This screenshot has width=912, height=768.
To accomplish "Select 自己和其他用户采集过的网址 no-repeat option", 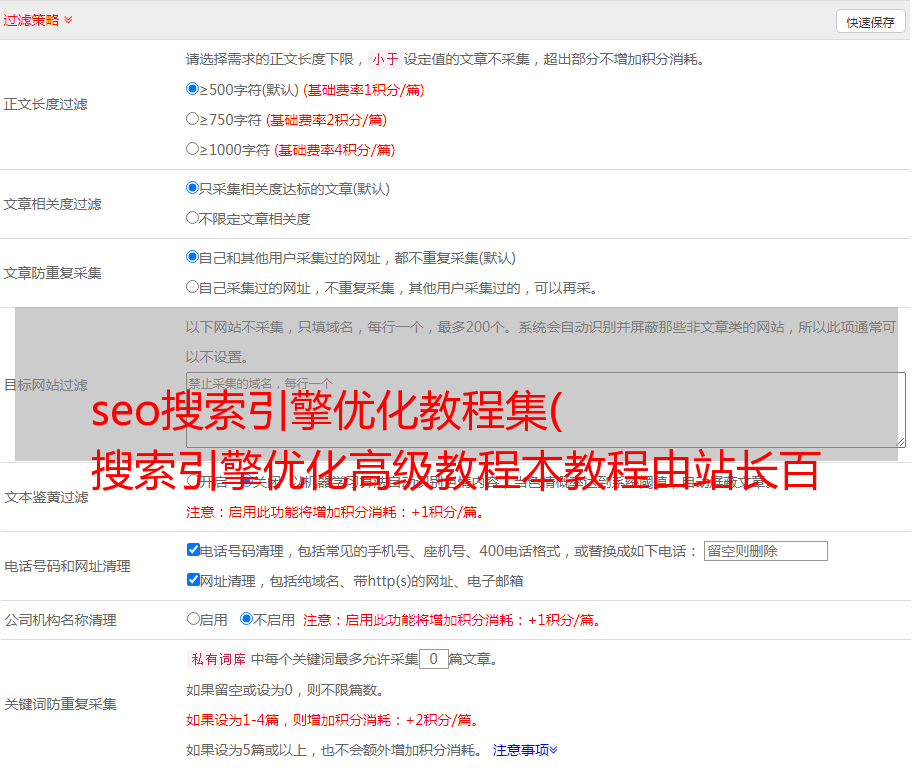I will (193, 257).
